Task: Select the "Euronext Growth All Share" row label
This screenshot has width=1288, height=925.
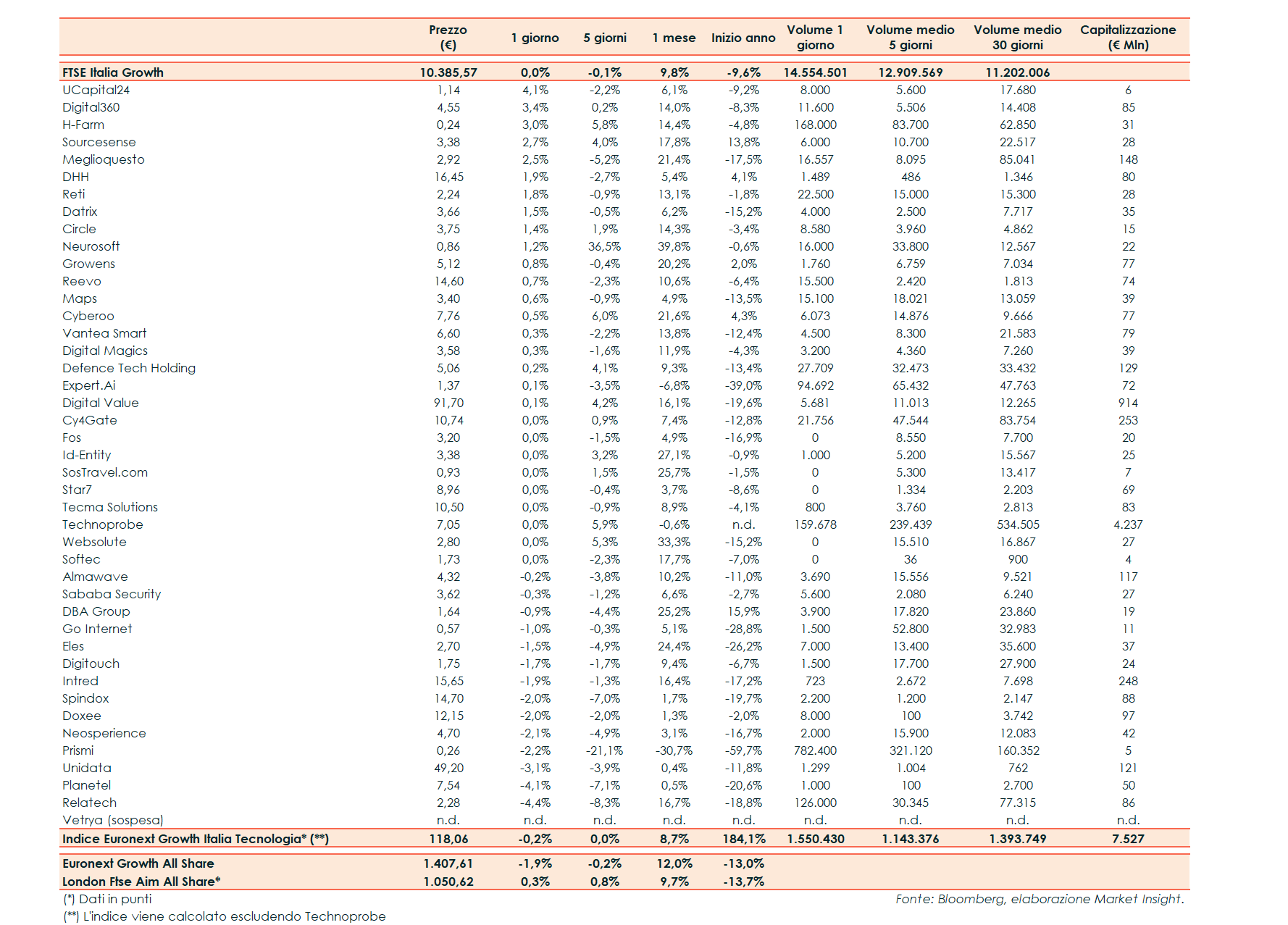Action: 138,863
